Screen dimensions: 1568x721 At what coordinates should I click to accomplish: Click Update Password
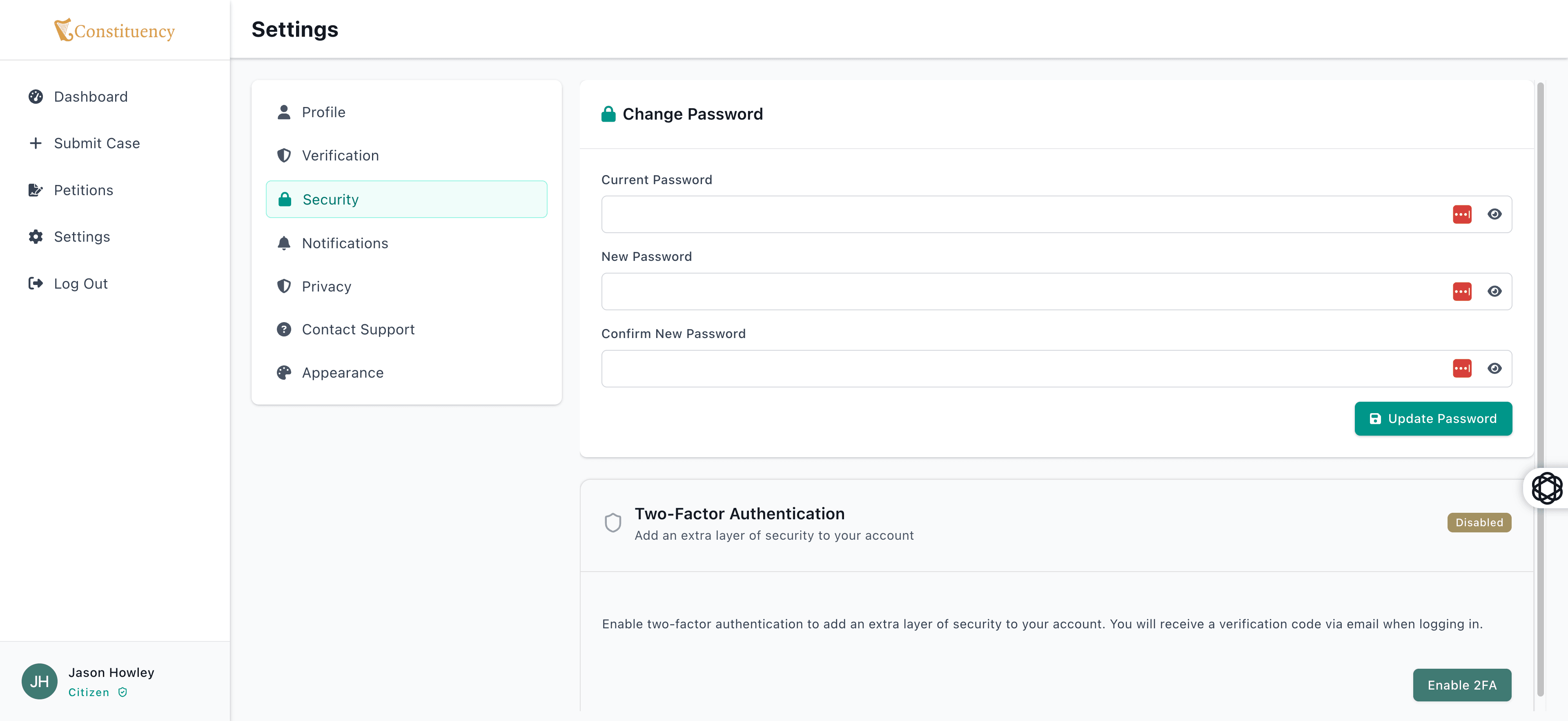point(1433,418)
